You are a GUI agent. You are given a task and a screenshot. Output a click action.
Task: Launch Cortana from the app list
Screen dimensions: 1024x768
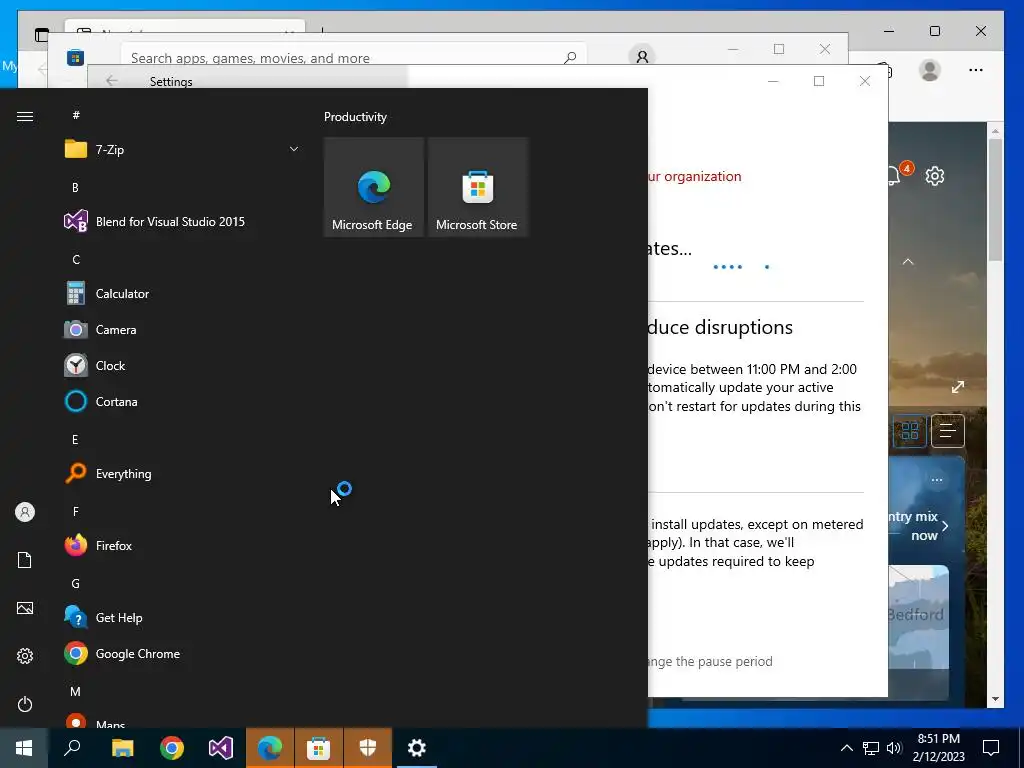182,402
